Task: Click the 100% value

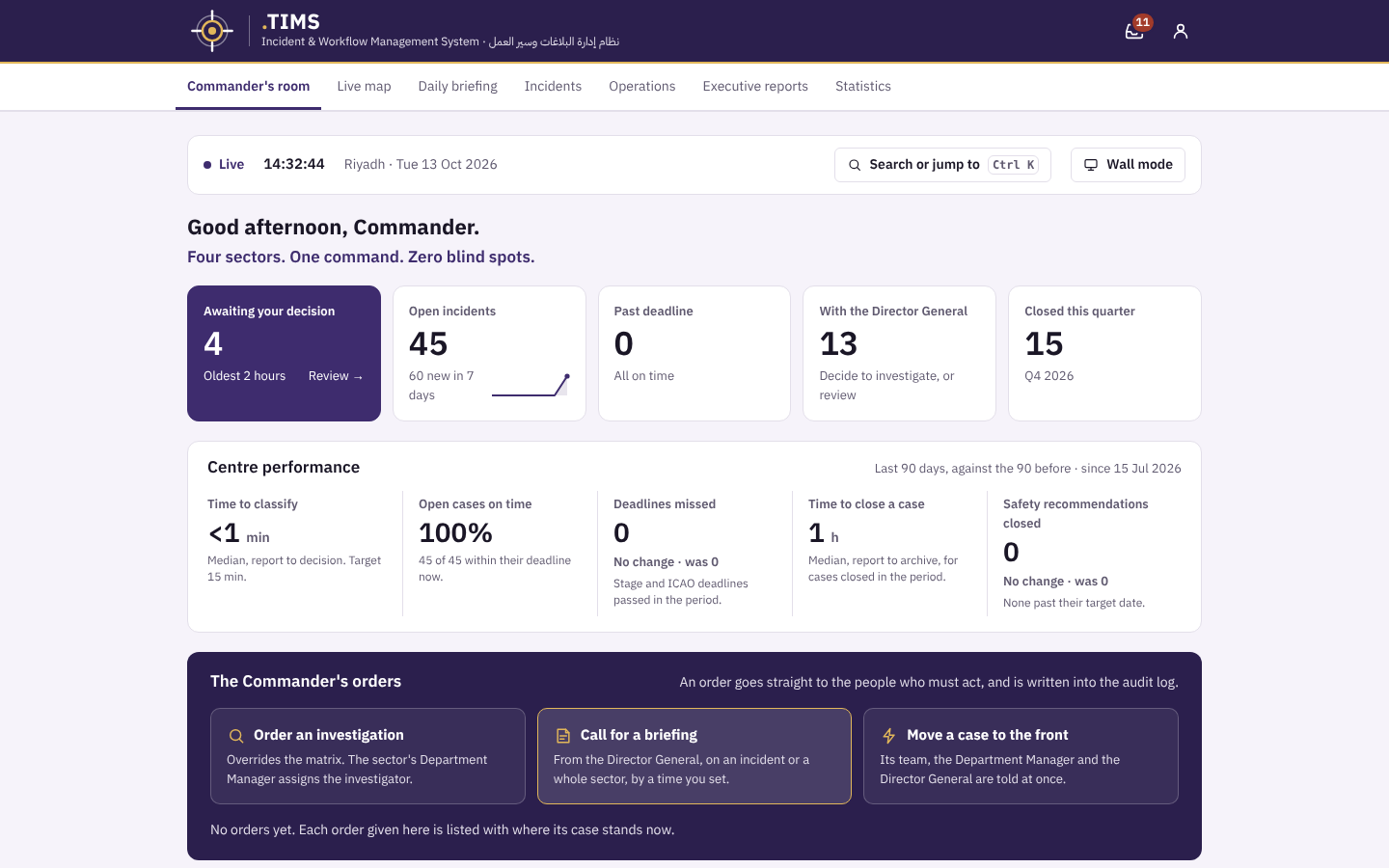Action: click(455, 532)
